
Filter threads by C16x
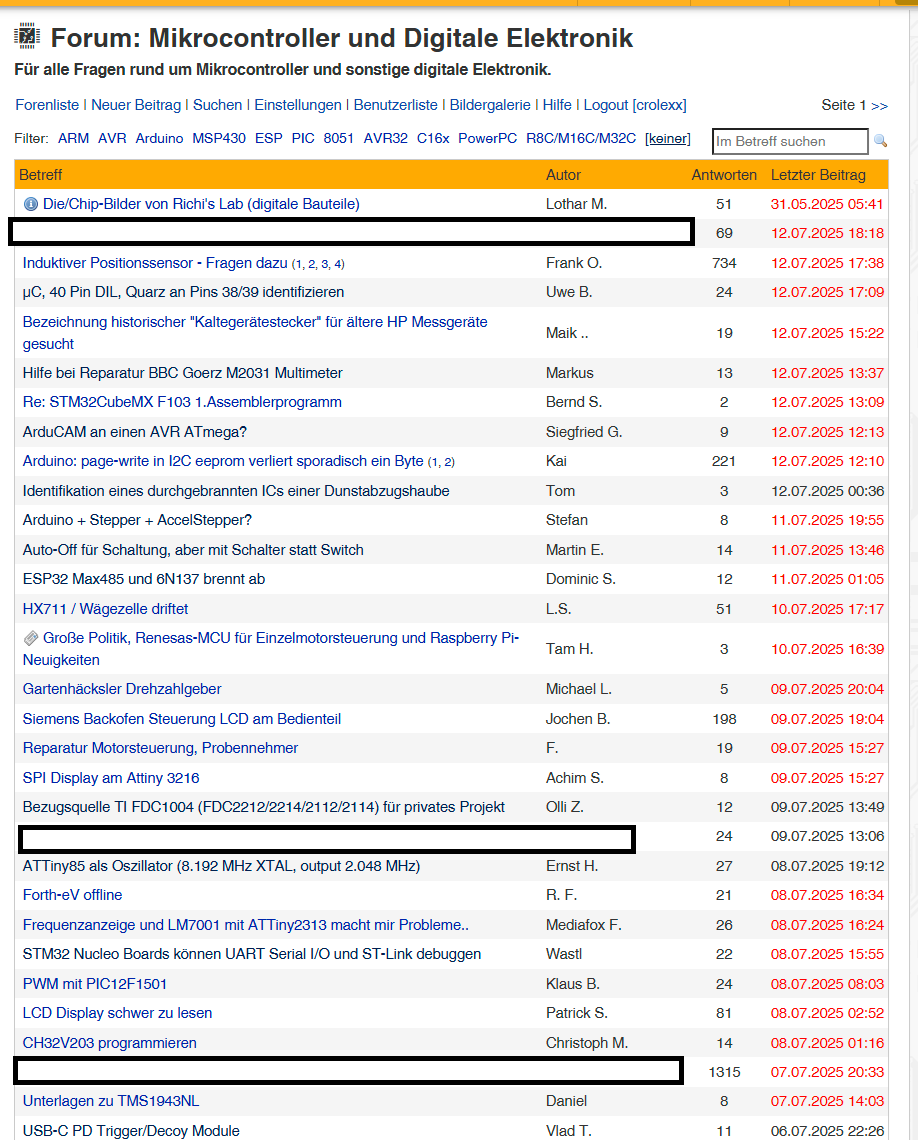433,138
